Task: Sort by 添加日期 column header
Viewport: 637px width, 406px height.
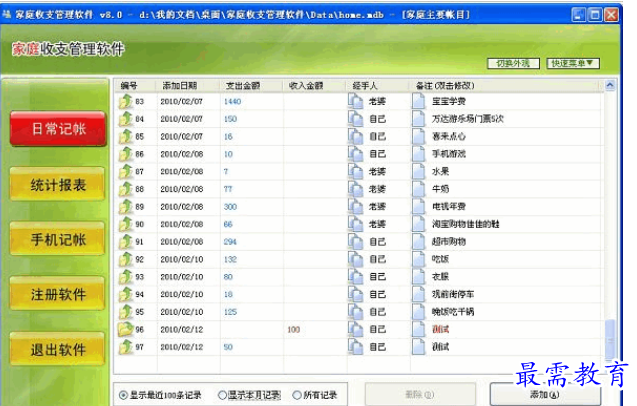Action: click(187, 85)
